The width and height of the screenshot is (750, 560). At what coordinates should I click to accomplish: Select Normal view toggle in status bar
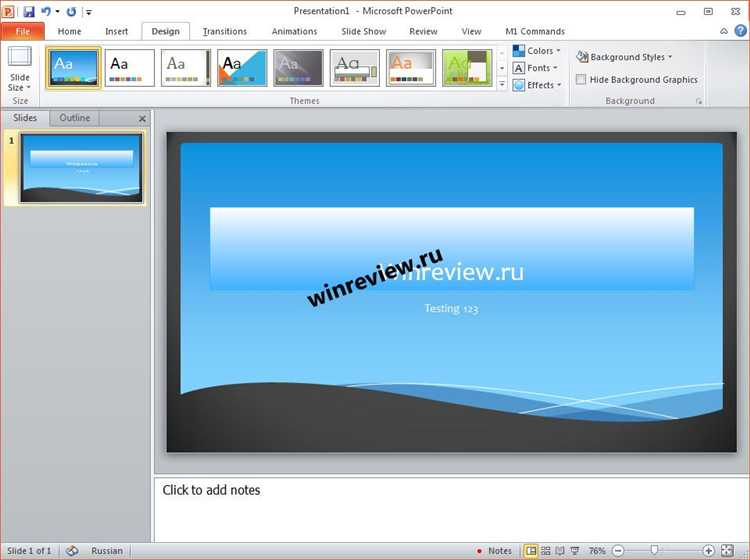tap(530, 551)
